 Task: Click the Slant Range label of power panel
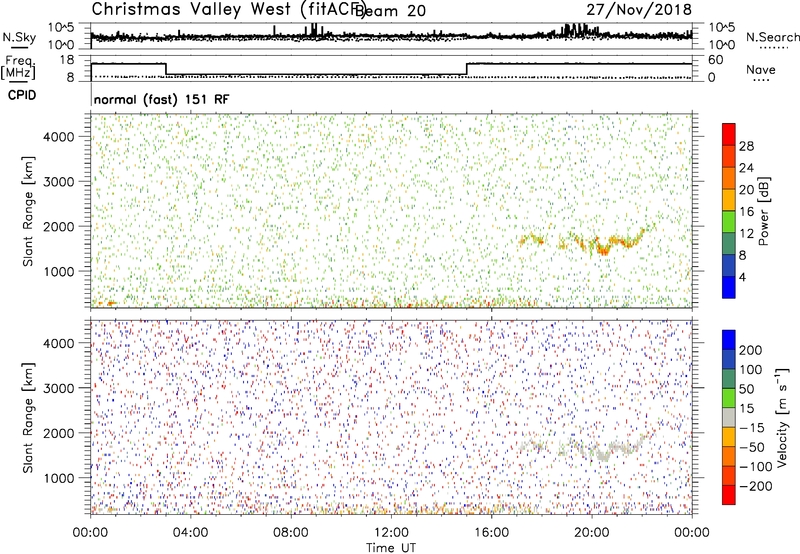(28, 211)
